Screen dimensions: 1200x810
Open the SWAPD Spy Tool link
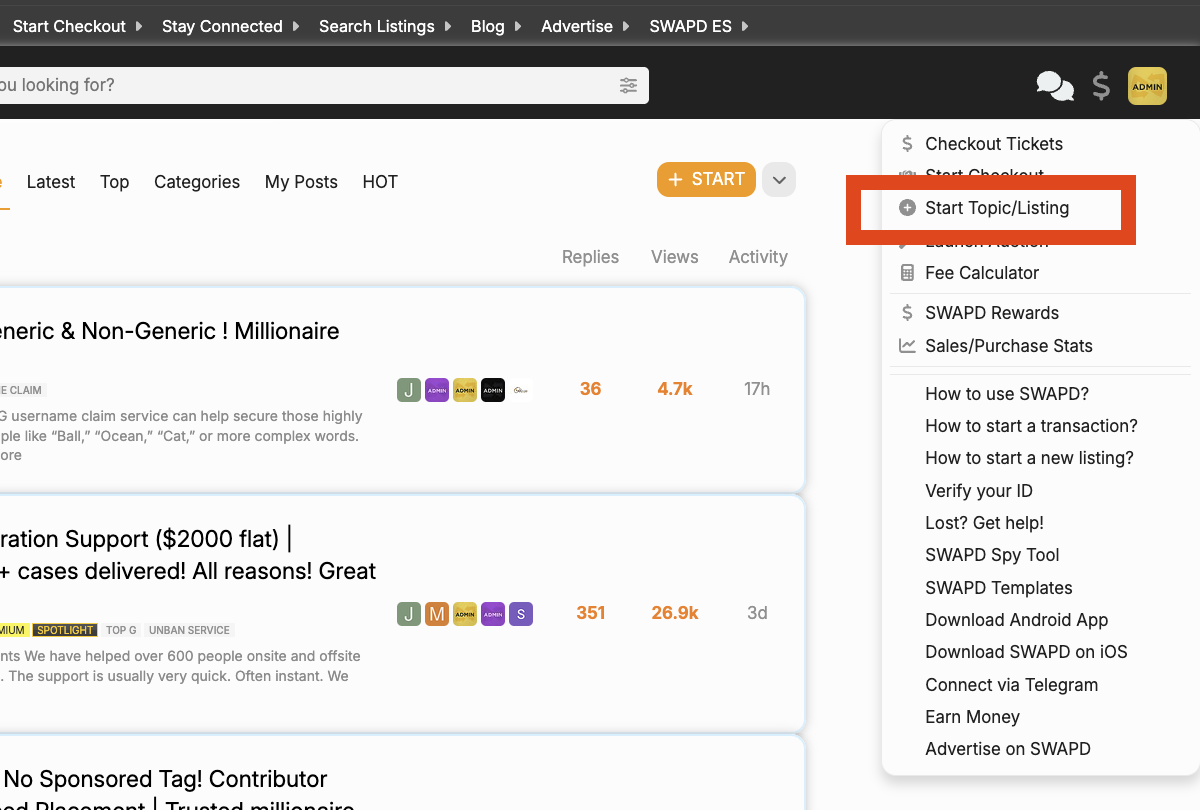(x=992, y=555)
